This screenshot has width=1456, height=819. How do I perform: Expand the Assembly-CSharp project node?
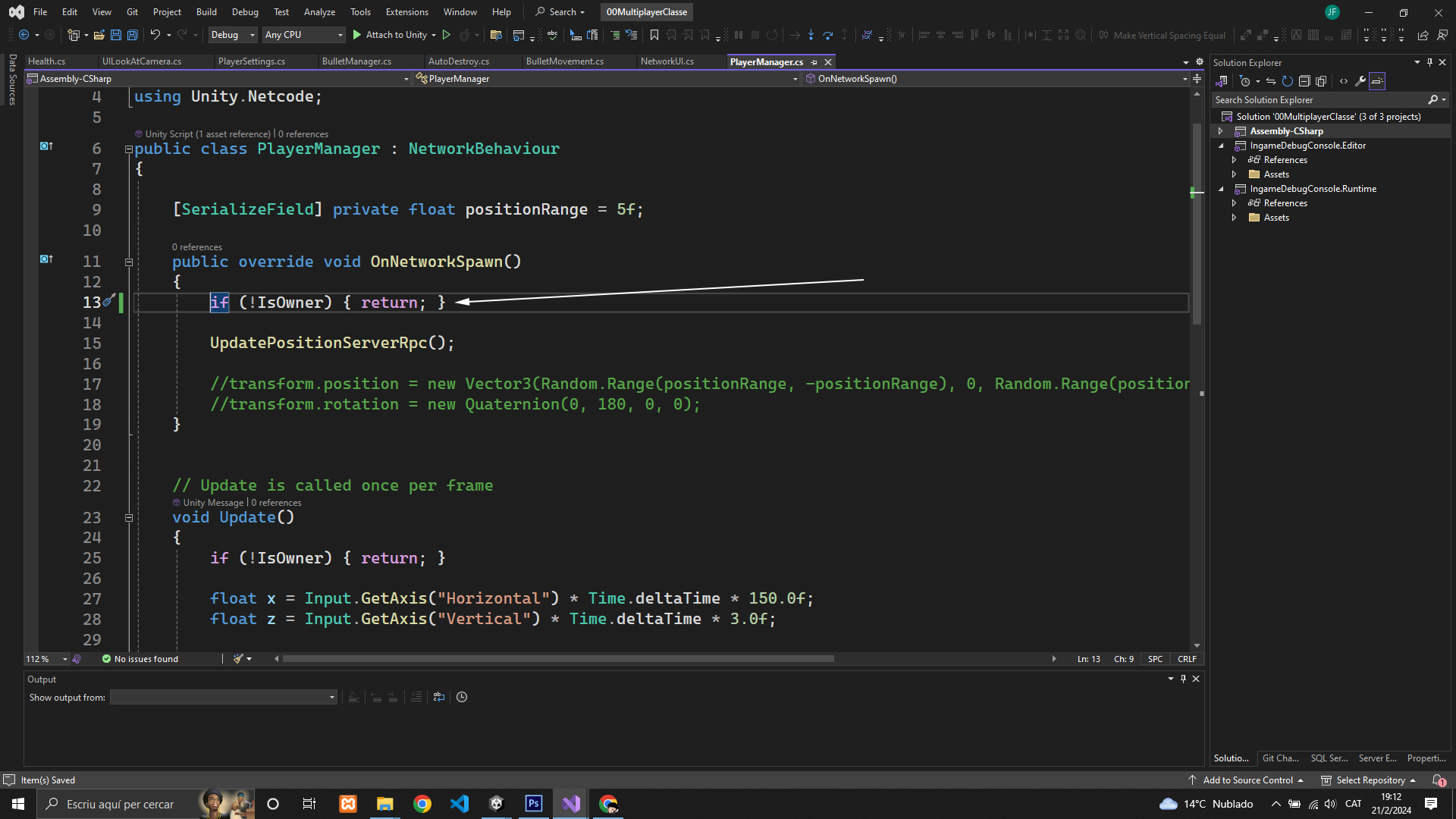coord(1220,131)
